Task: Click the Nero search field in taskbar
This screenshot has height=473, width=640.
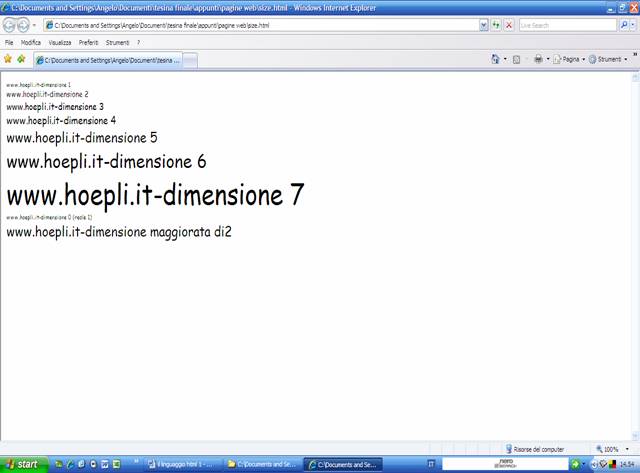Action: tap(505, 464)
